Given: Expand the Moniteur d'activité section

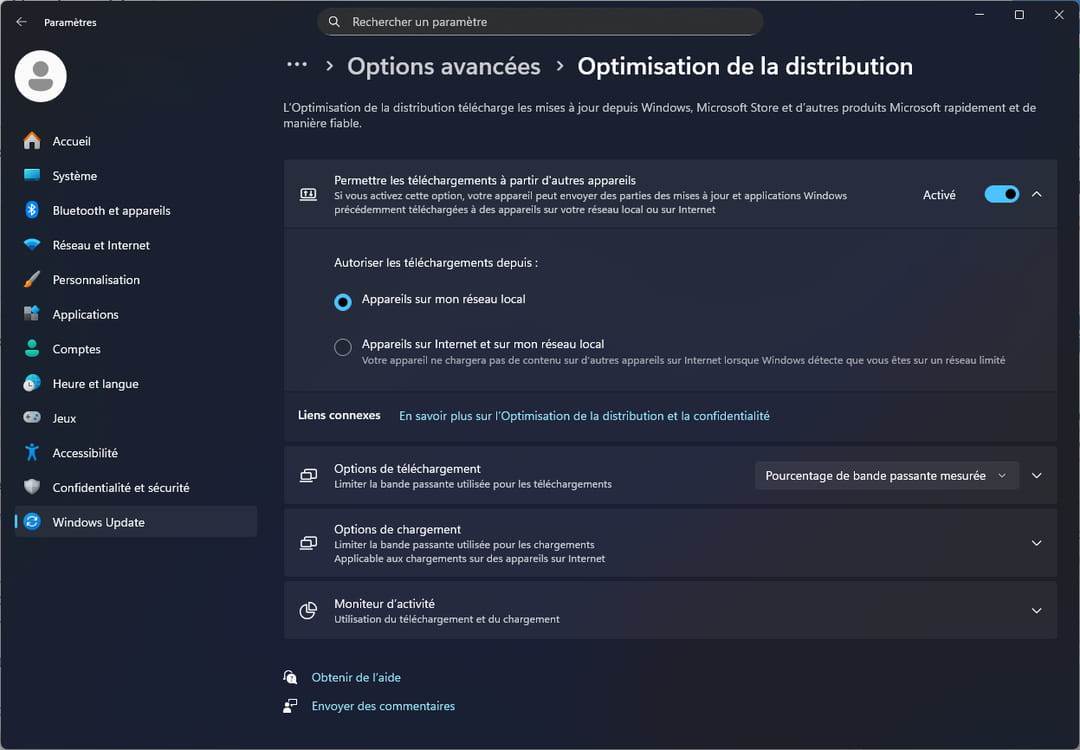Looking at the screenshot, I should [1036, 611].
